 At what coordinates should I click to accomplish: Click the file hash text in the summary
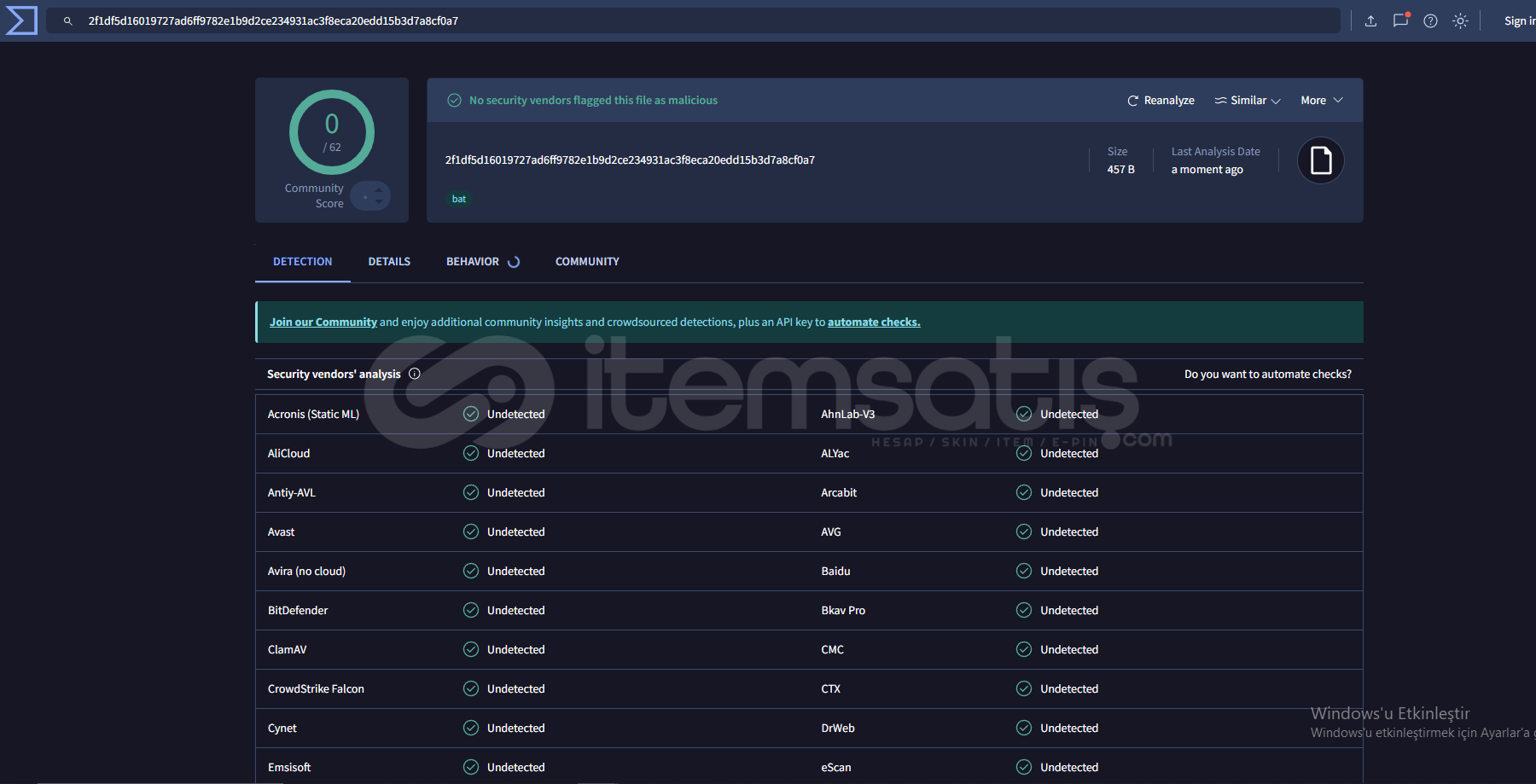[630, 160]
